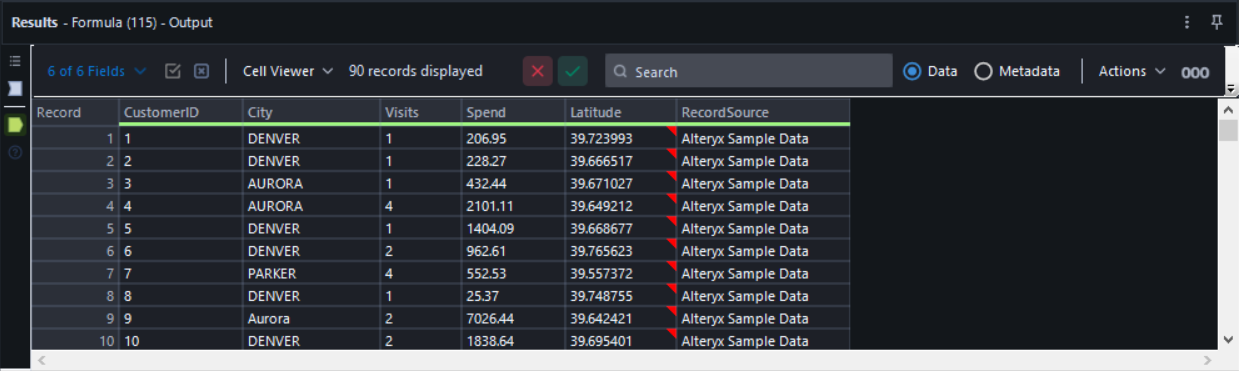Select the Latitude cell 39.671027
This screenshot has height=371, width=1239.
point(621,184)
